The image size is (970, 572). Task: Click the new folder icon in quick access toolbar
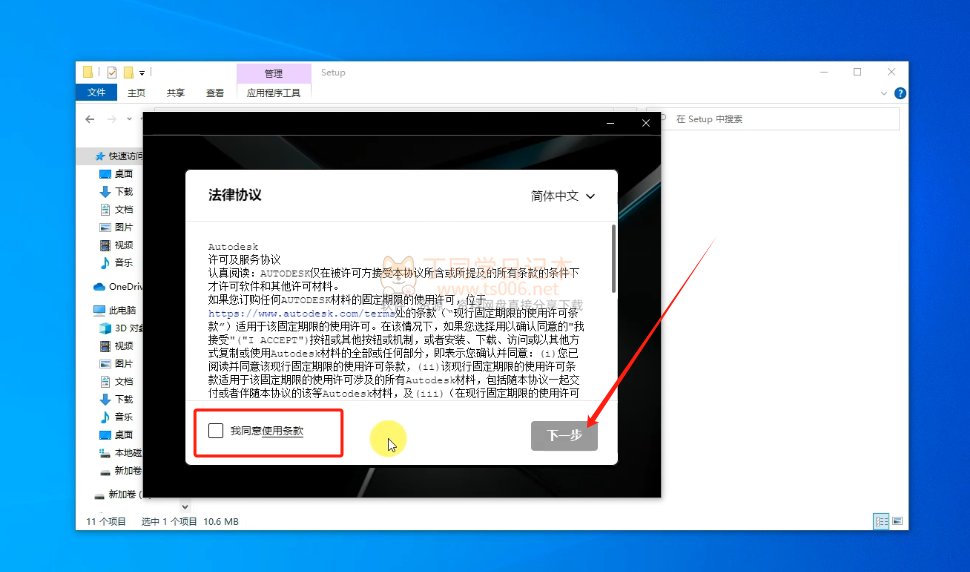[x=128, y=73]
